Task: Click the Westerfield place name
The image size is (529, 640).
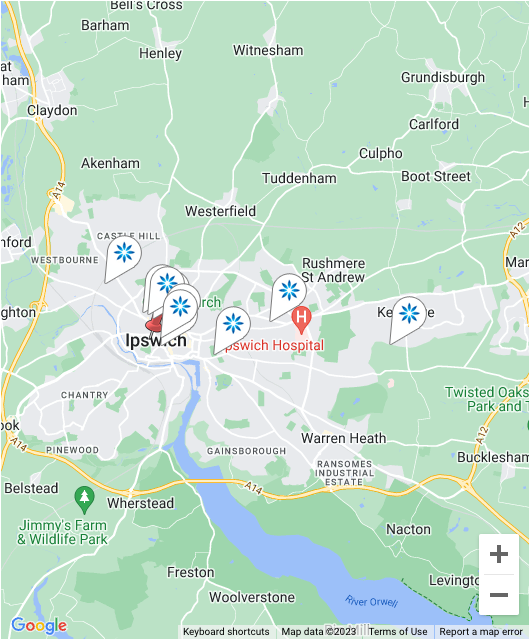Action: 220,211
